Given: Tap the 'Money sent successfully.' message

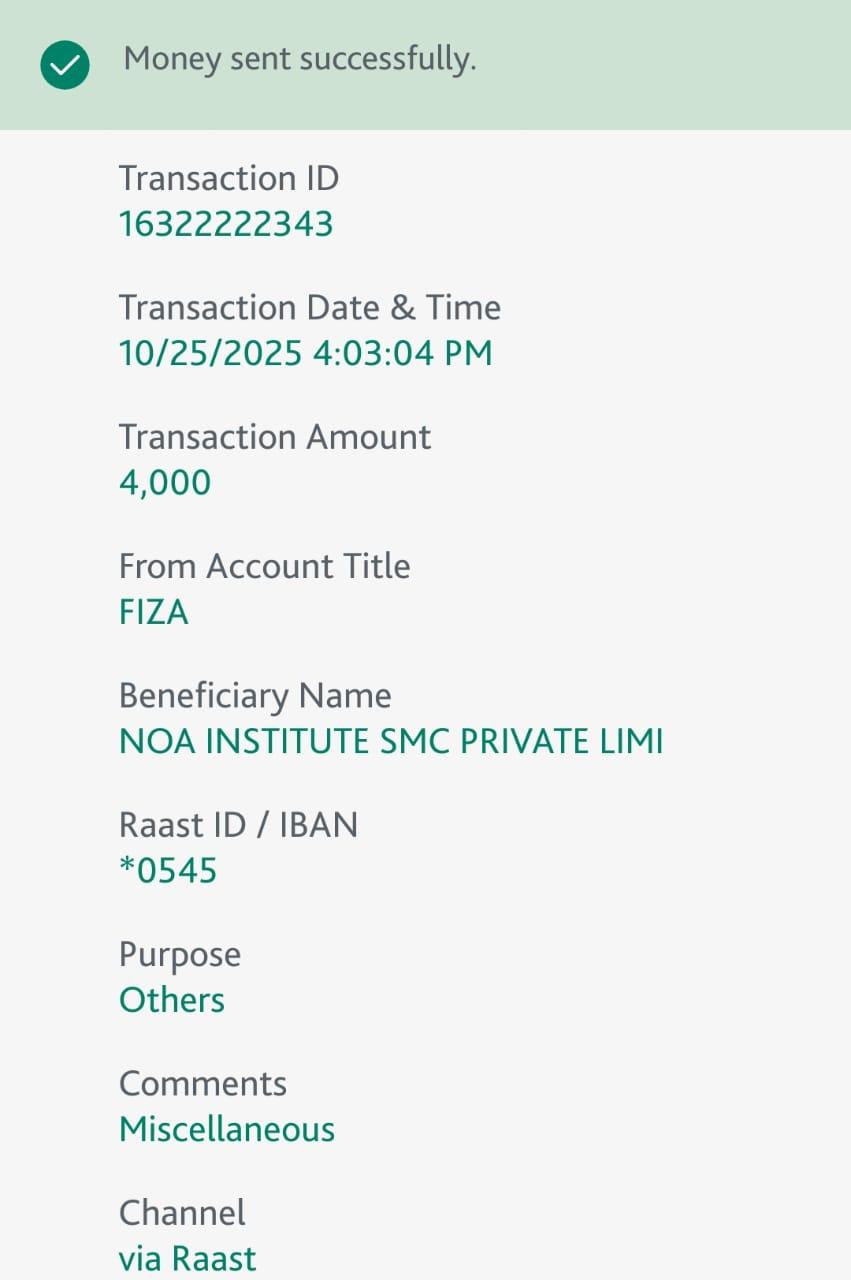Looking at the screenshot, I should pyautogui.click(x=299, y=60).
